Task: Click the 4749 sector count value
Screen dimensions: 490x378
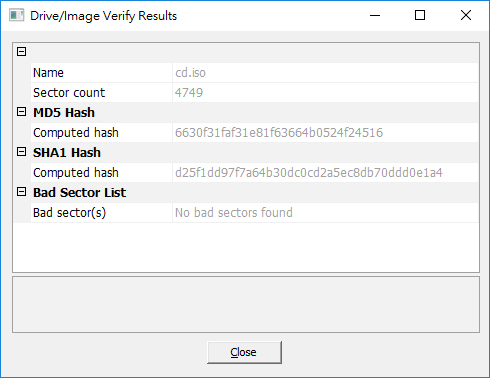Action: coord(189,93)
